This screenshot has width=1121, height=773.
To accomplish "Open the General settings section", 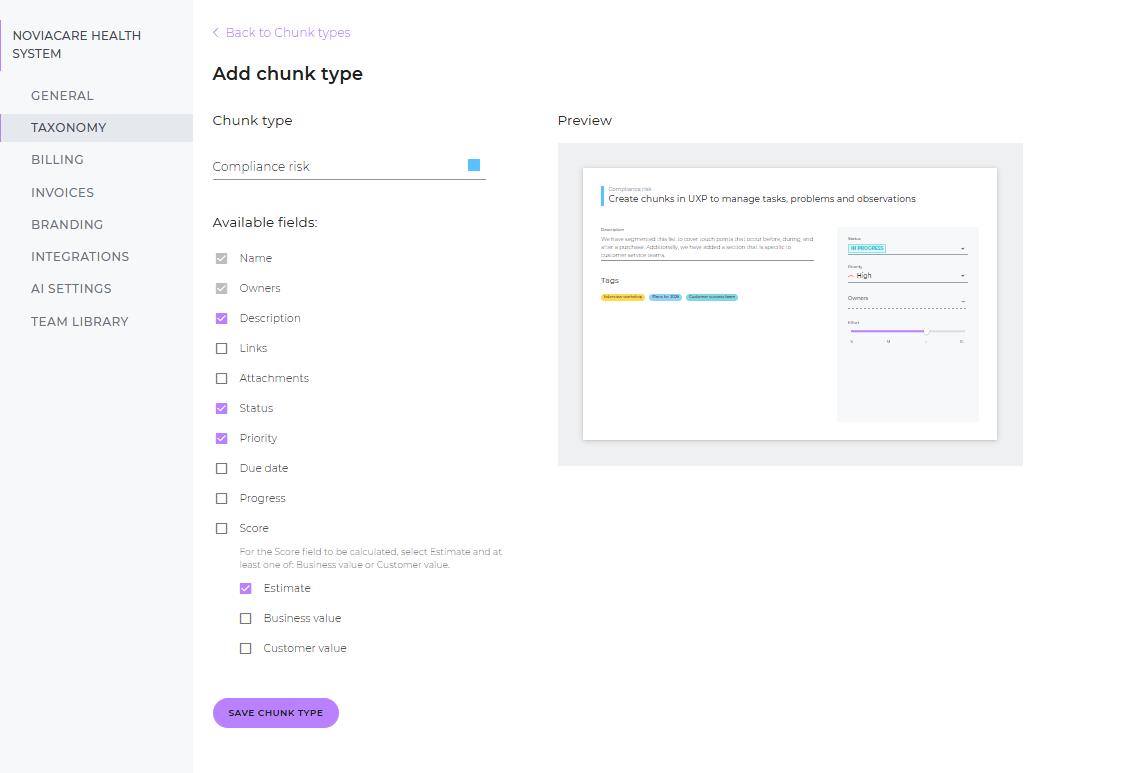I will [62, 96].
